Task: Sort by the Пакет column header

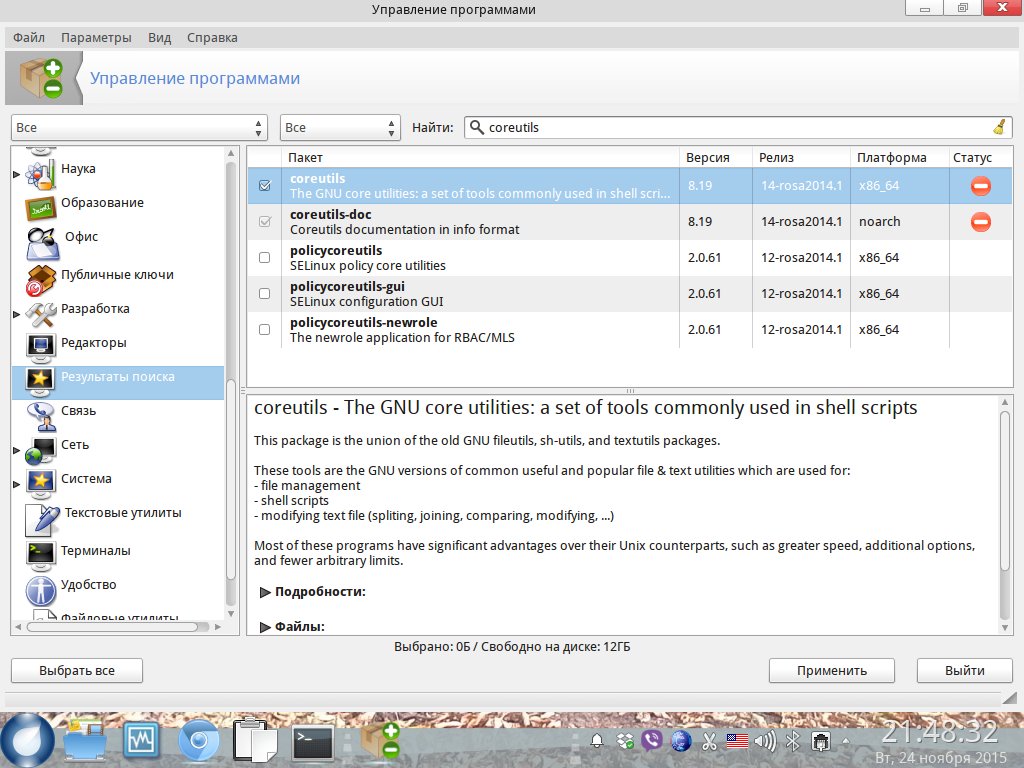Action: point(481,157)
